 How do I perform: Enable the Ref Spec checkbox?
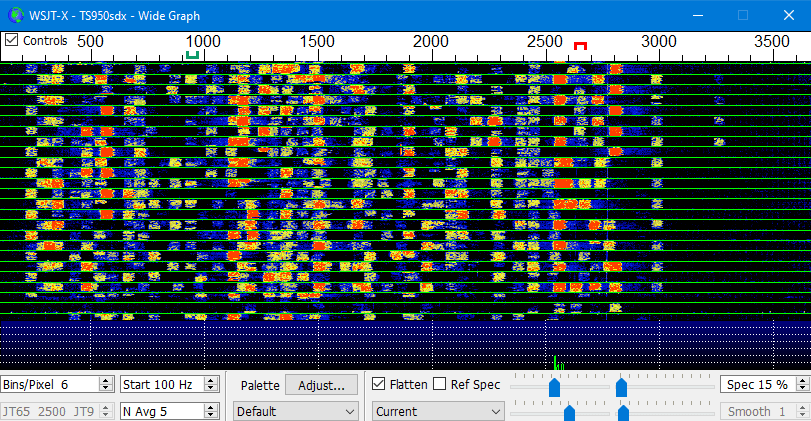(x=440, y=384)
